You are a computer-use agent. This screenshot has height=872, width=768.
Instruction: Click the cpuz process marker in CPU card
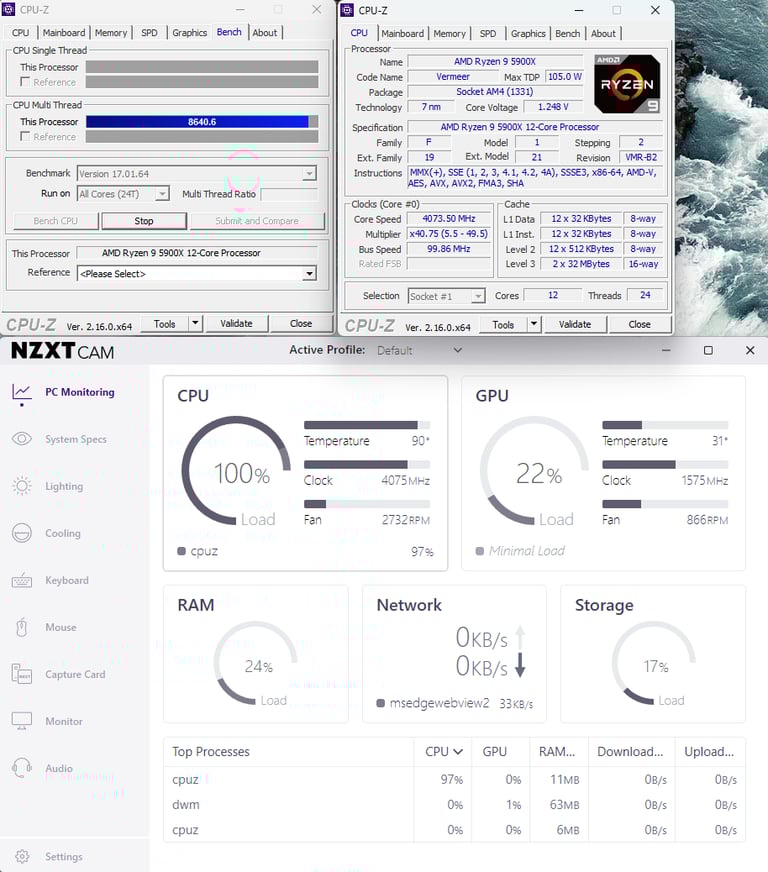[x=181, y=551]
